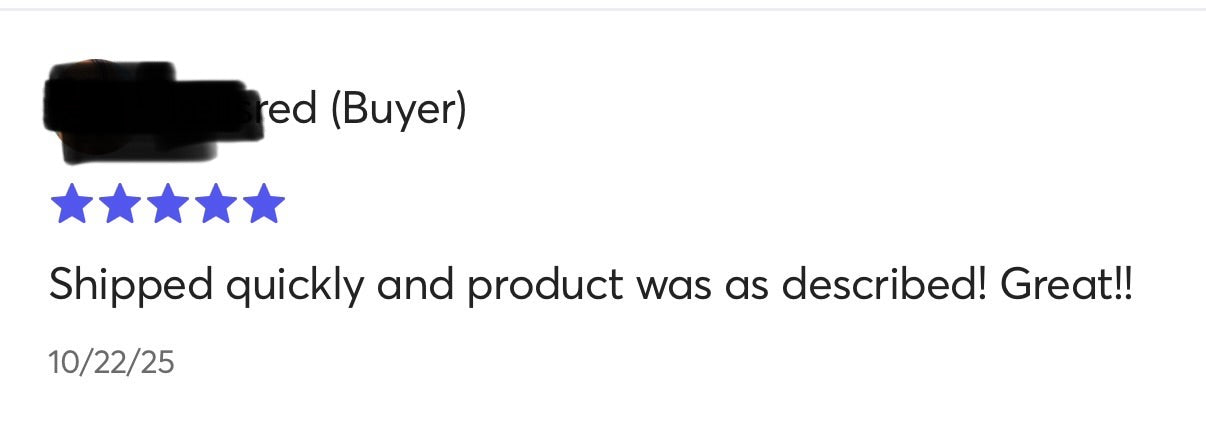This screenshot has height=423, width=1206.
Task: Select the word "quickly" in the review
Action: (295, 287)
